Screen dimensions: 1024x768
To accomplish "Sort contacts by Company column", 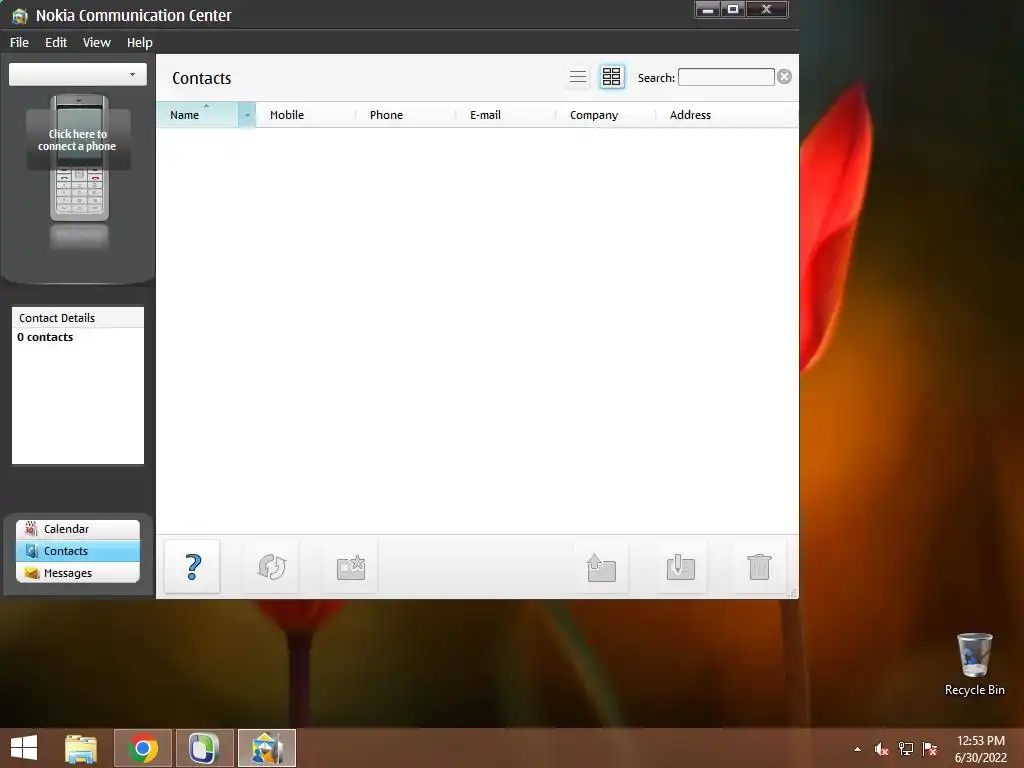I will (605, 115).
